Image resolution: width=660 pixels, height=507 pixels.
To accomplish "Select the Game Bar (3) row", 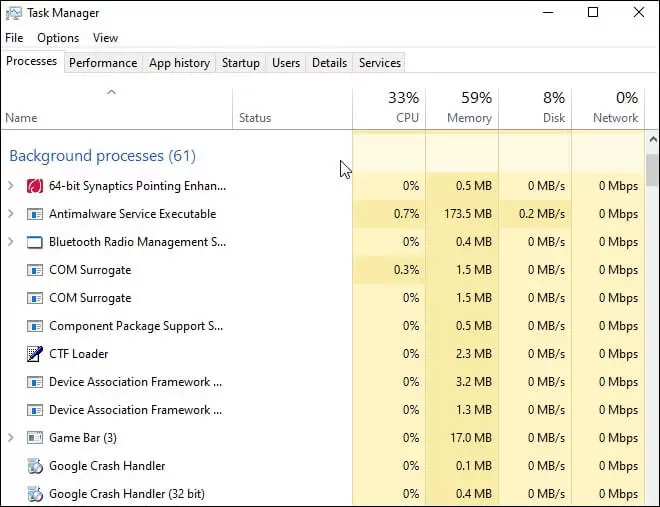I will 323,438.
